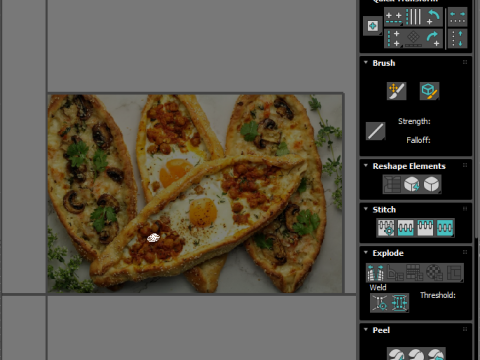
Task: Click the Set Pivot icon in Quick Transform
Action: tap(373, 26)
